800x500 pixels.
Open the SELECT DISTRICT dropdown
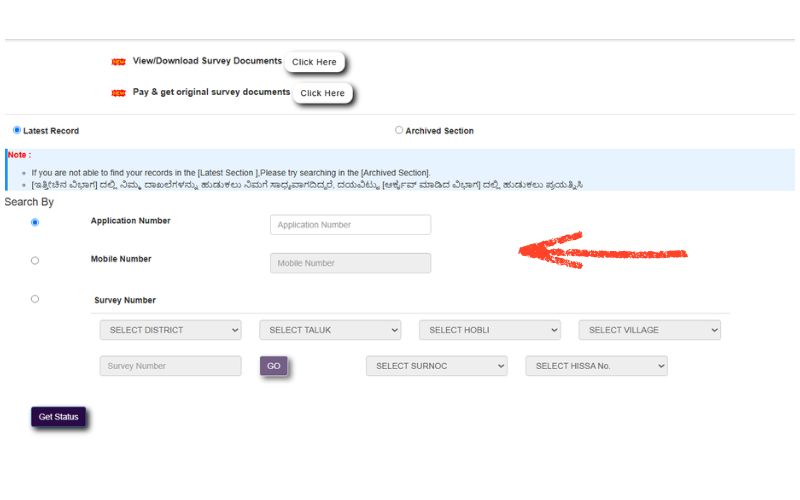pos(170,330)
